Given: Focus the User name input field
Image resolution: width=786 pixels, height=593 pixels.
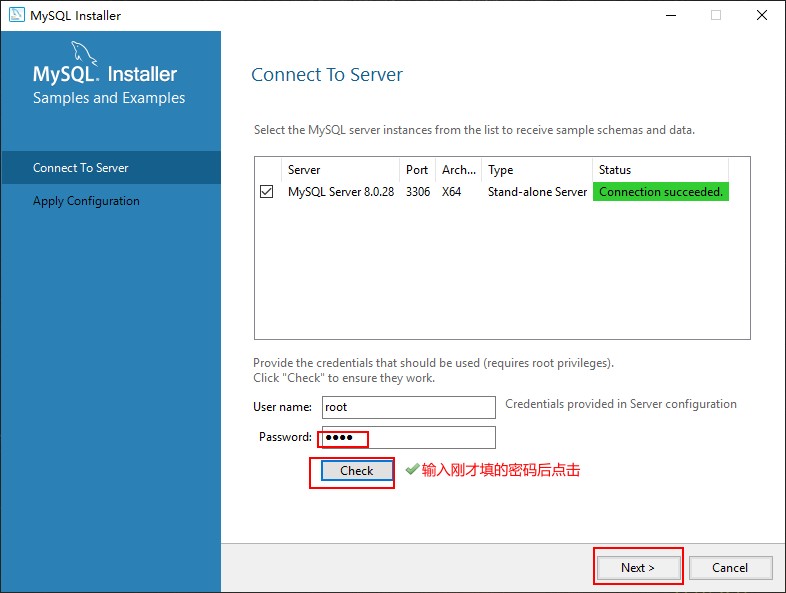Looking at the screenshot, I should point(409,407).
